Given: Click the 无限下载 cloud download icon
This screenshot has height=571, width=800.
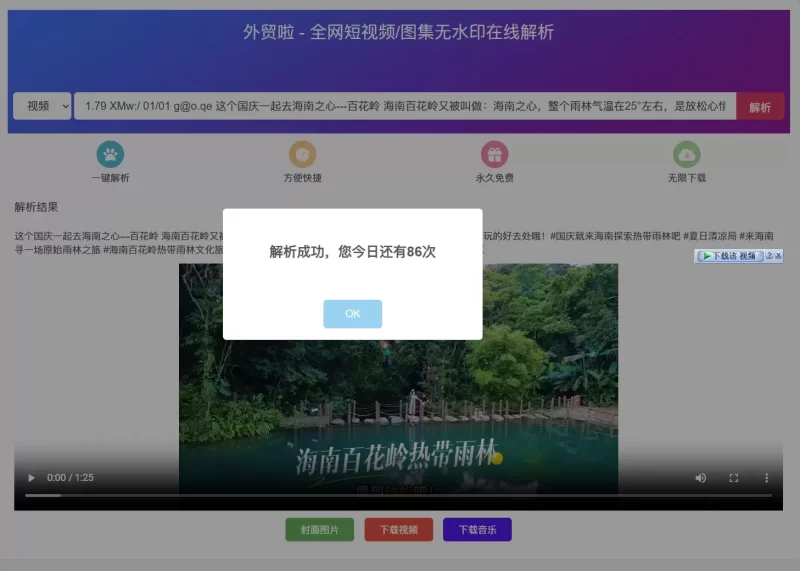Looking at the screenshot, I should [x=687, y=154].
